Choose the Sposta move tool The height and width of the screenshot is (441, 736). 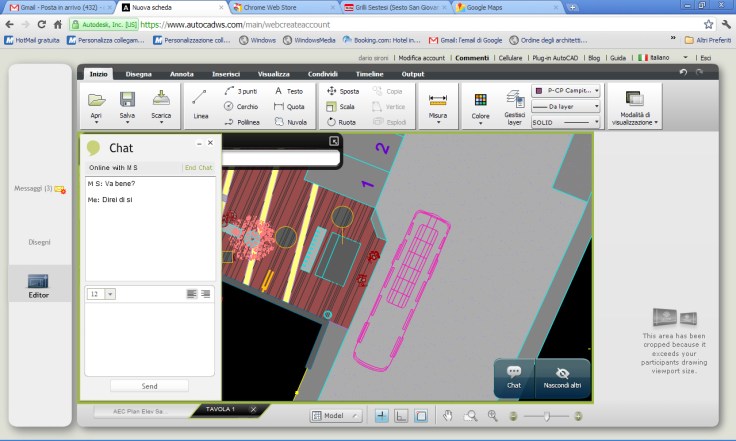pos(343,91)
